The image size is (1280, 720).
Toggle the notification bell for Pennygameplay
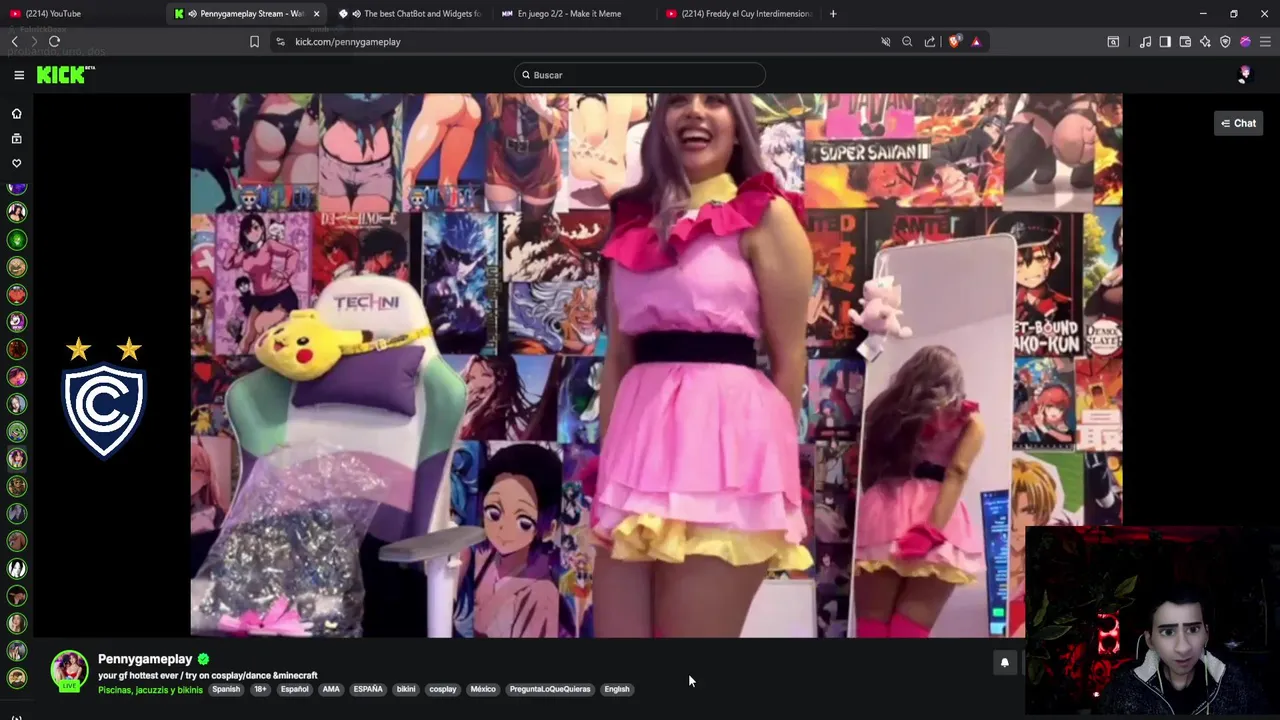tap(1005, 662)
